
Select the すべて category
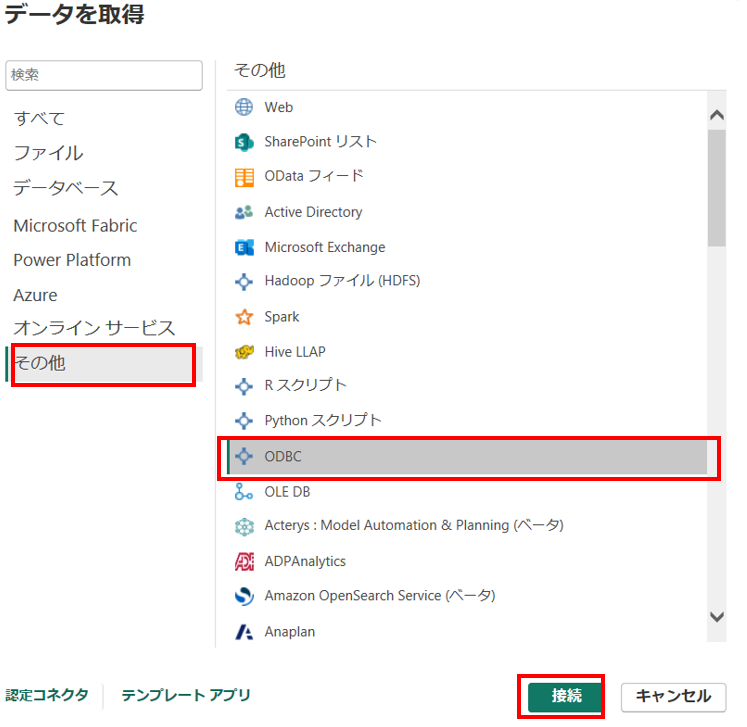coord(39,118)
